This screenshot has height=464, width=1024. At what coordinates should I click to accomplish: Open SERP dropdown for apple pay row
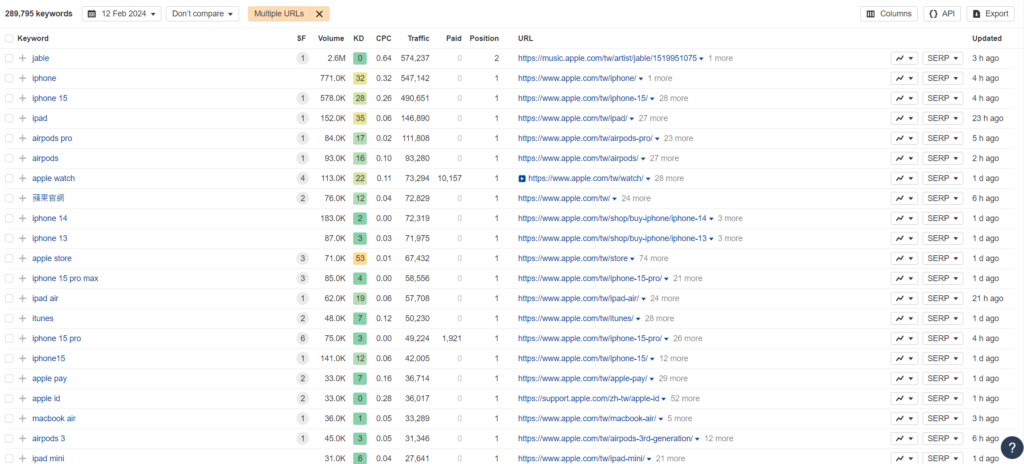click(942, 378)
